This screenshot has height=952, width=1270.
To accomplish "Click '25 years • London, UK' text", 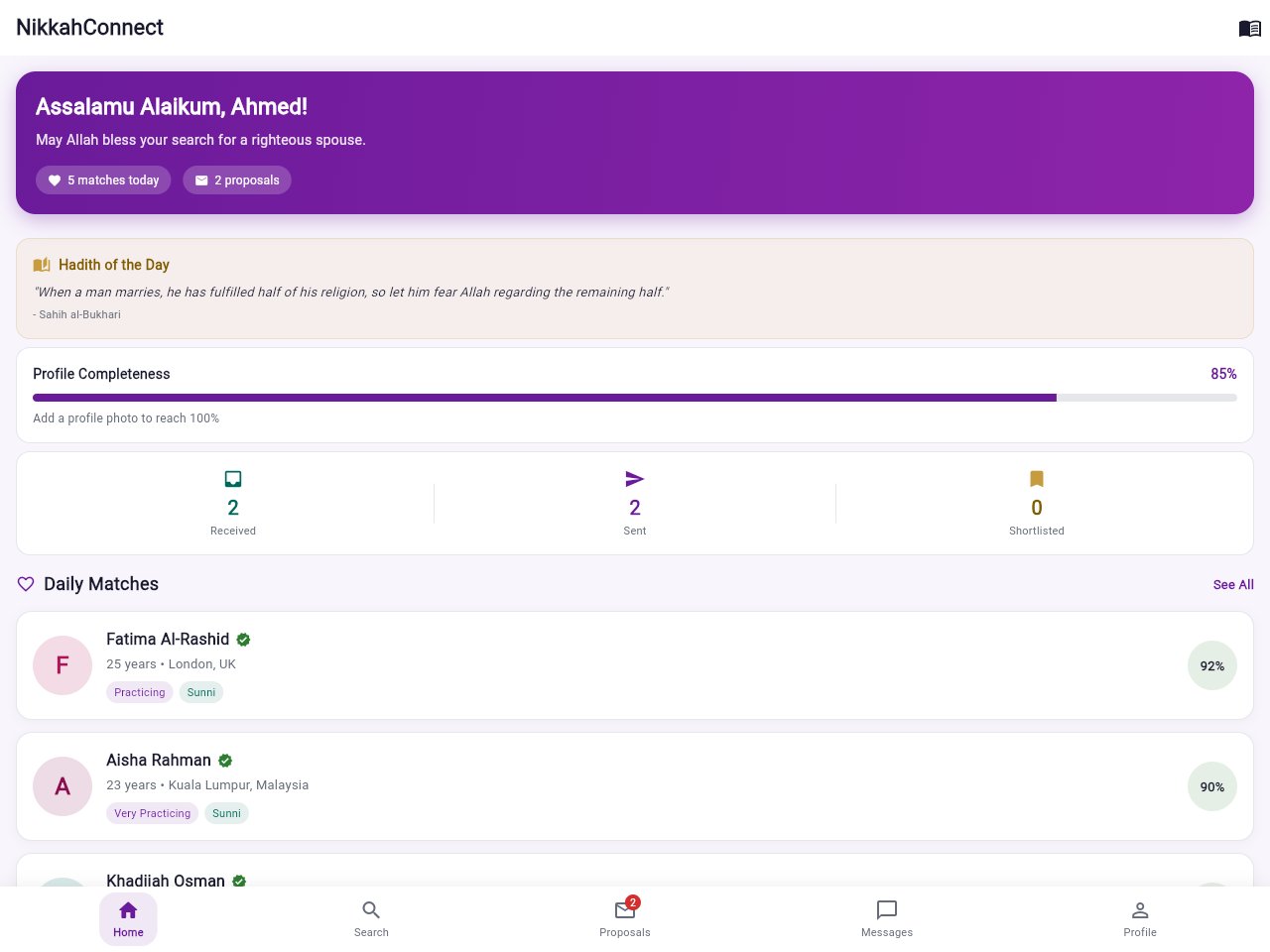I will pyautogui.click(x=171, y=664).
